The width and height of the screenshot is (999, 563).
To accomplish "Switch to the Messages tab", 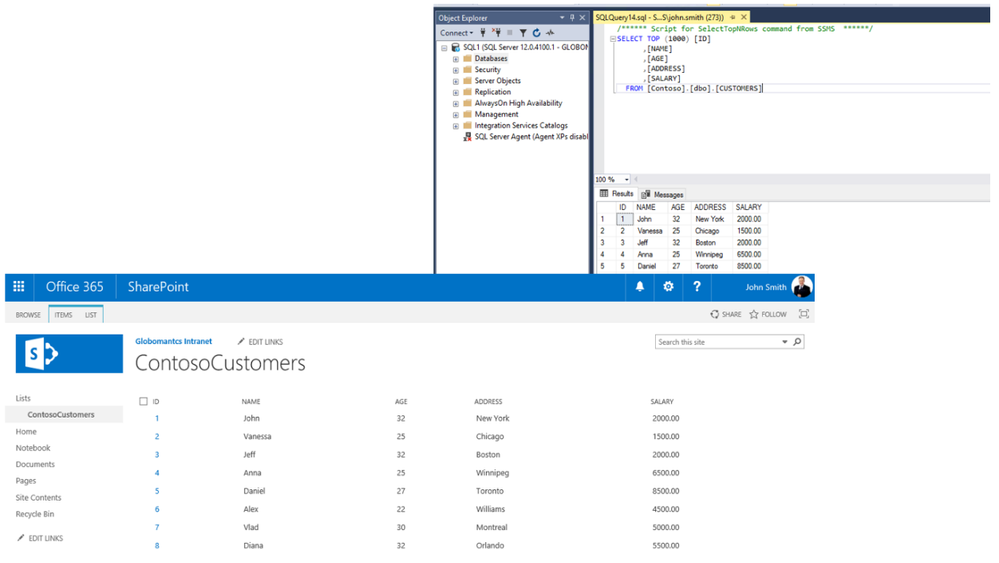I will point(663,194).
